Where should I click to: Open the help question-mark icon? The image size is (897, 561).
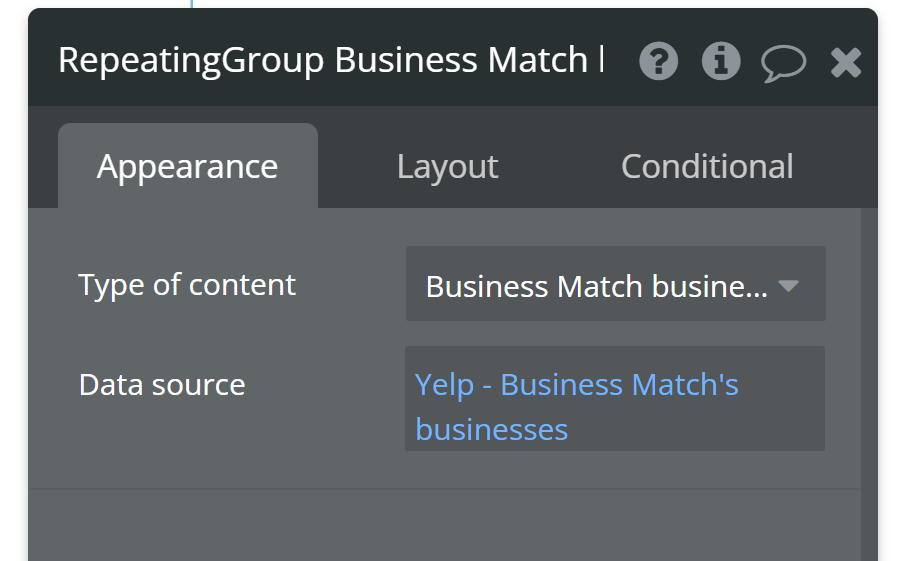pyautogui.click(x=658, y=62)
